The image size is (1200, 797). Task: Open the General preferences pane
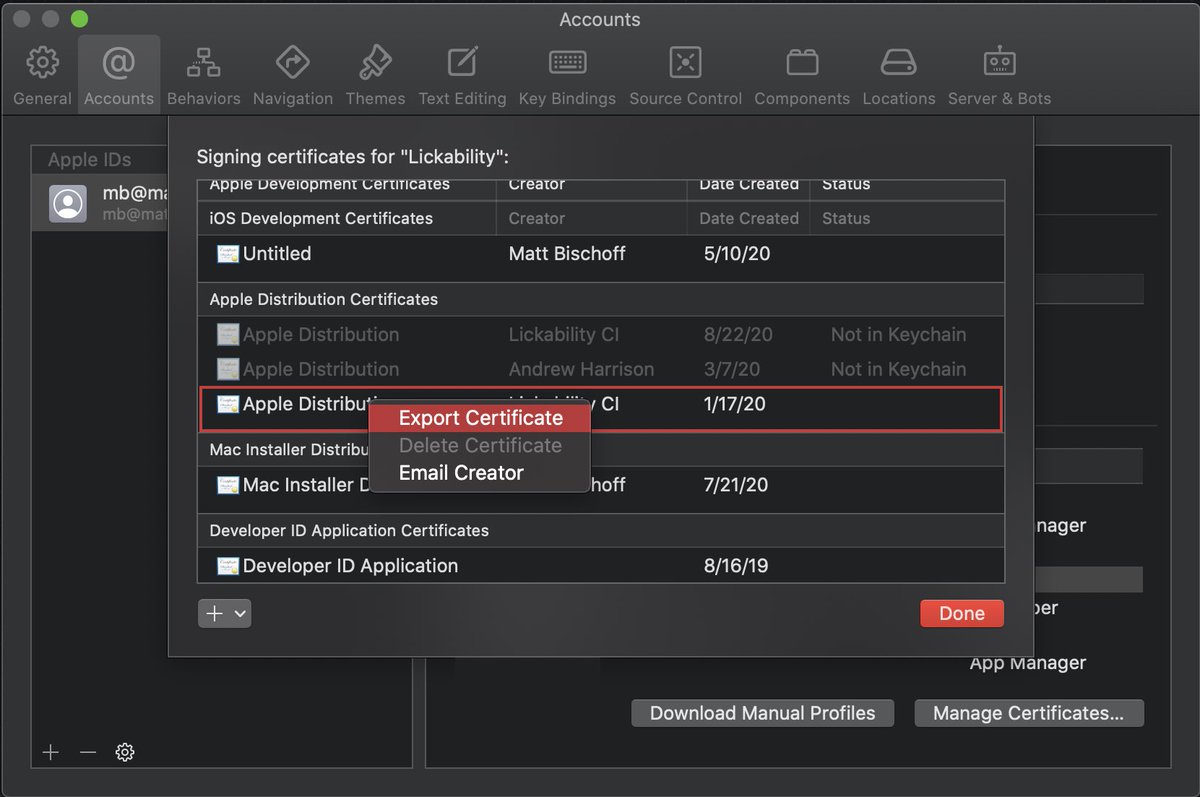click(42, 75)
